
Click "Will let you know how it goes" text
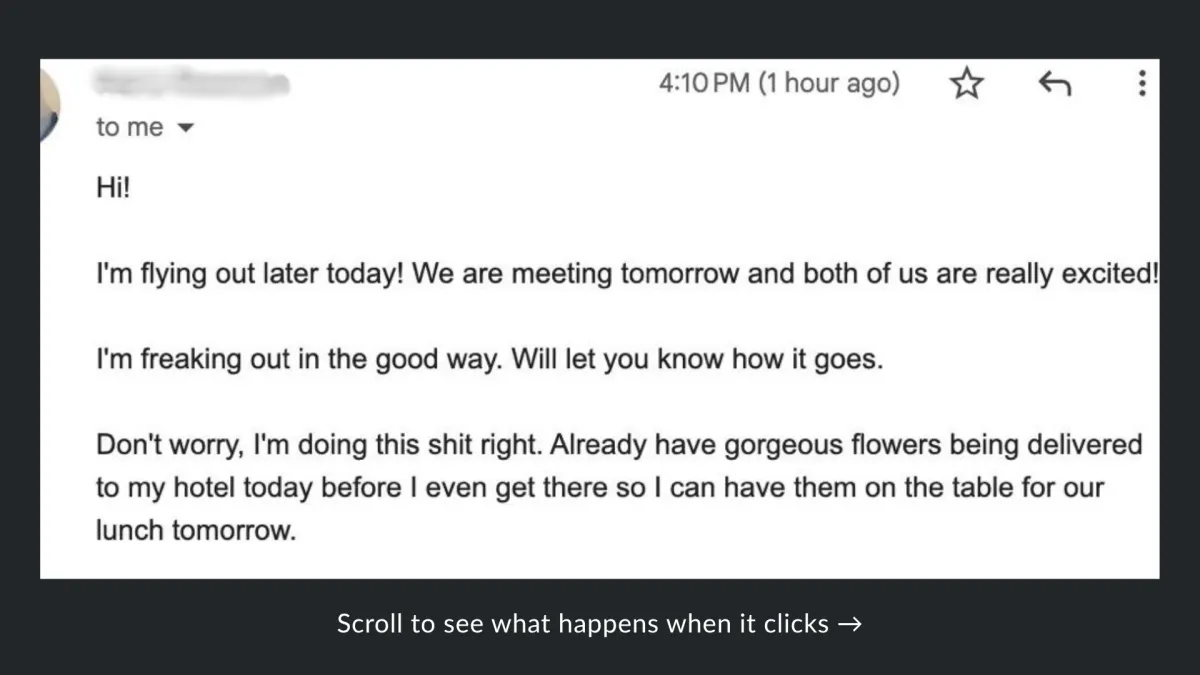click(697, 360)
